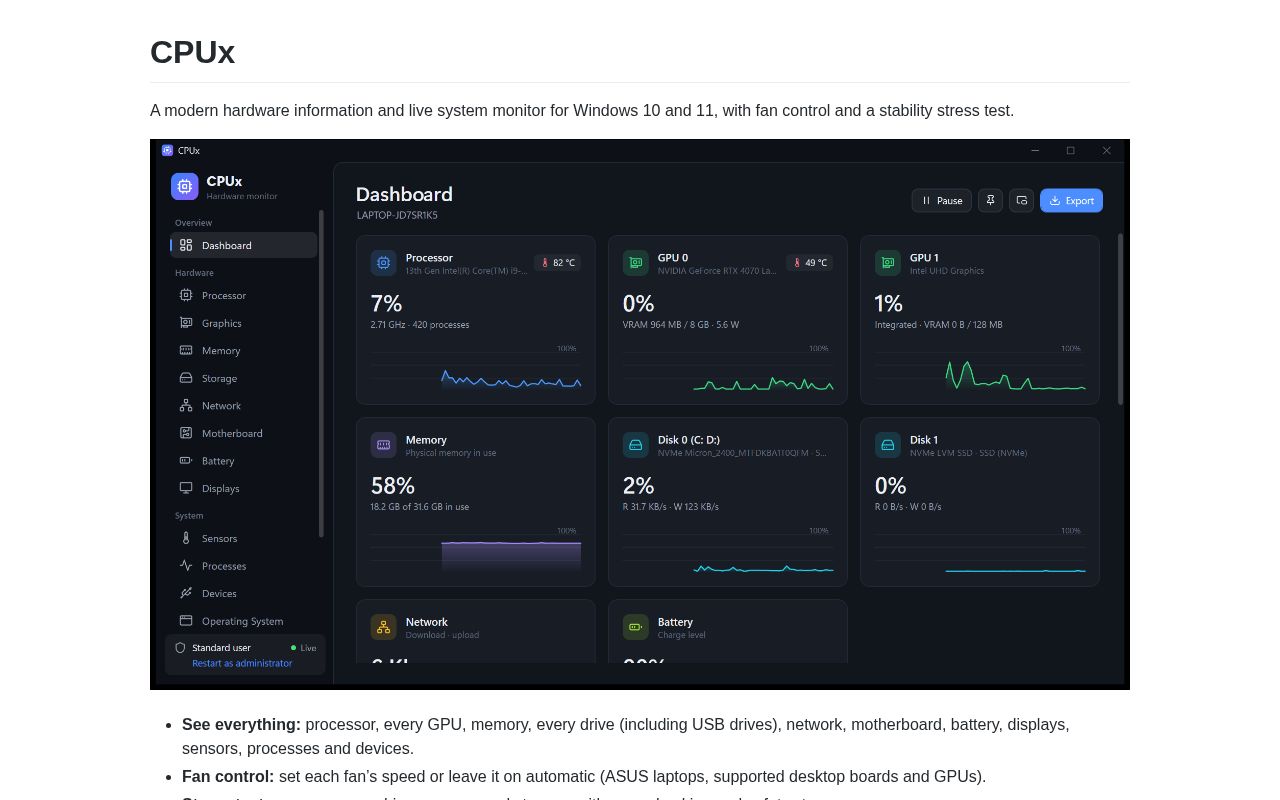Click the GPU 0 card icon
The image size is (1280, 800).
click(636, 263)
